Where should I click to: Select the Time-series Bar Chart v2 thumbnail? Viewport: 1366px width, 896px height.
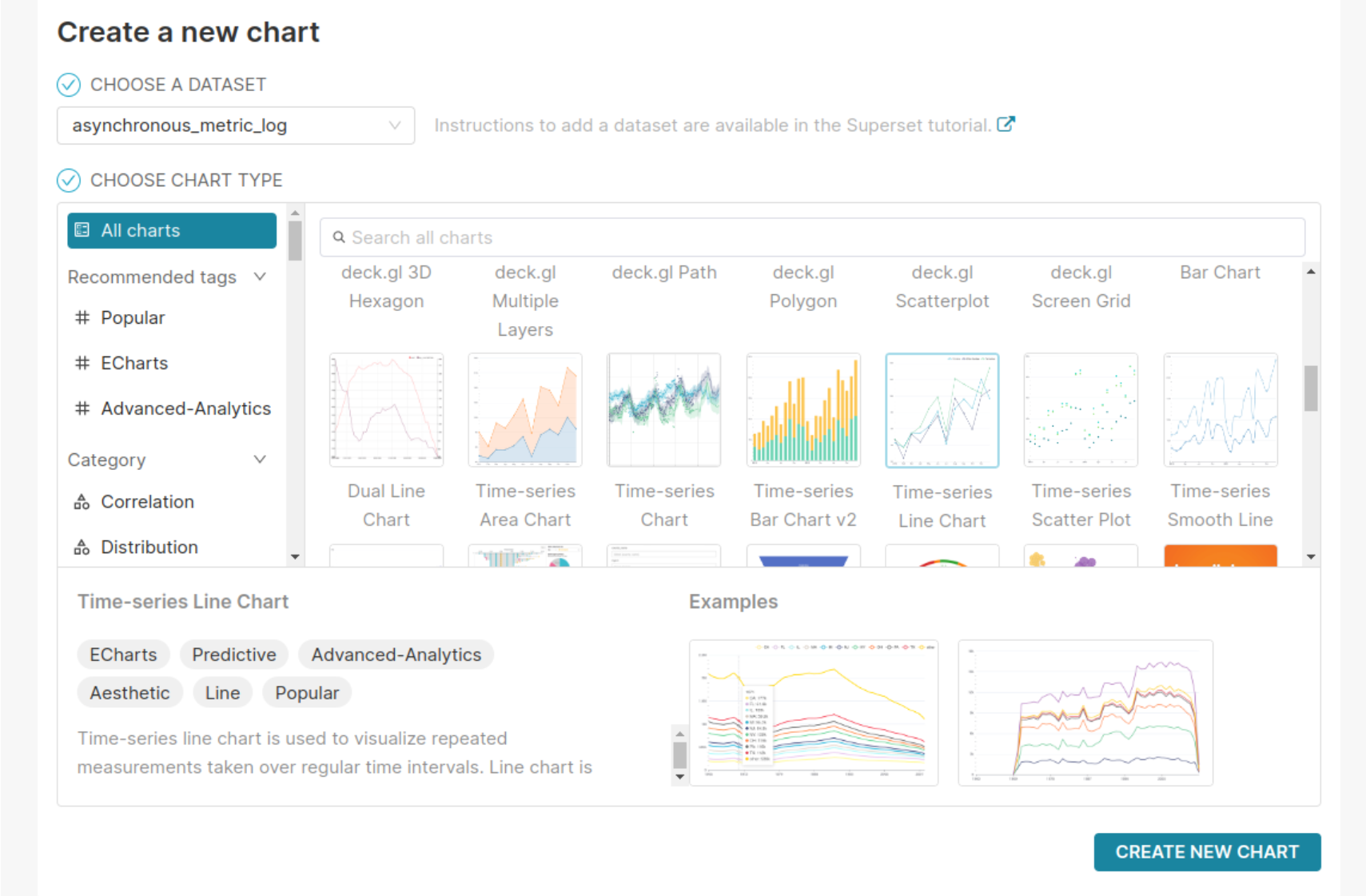[x=803, y=410]
